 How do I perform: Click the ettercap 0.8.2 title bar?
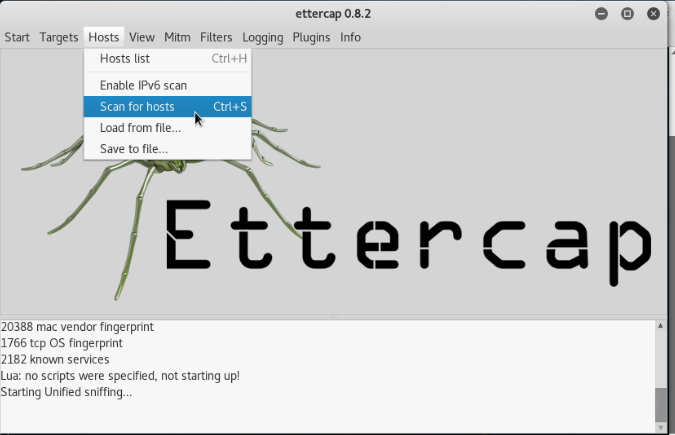333,14
